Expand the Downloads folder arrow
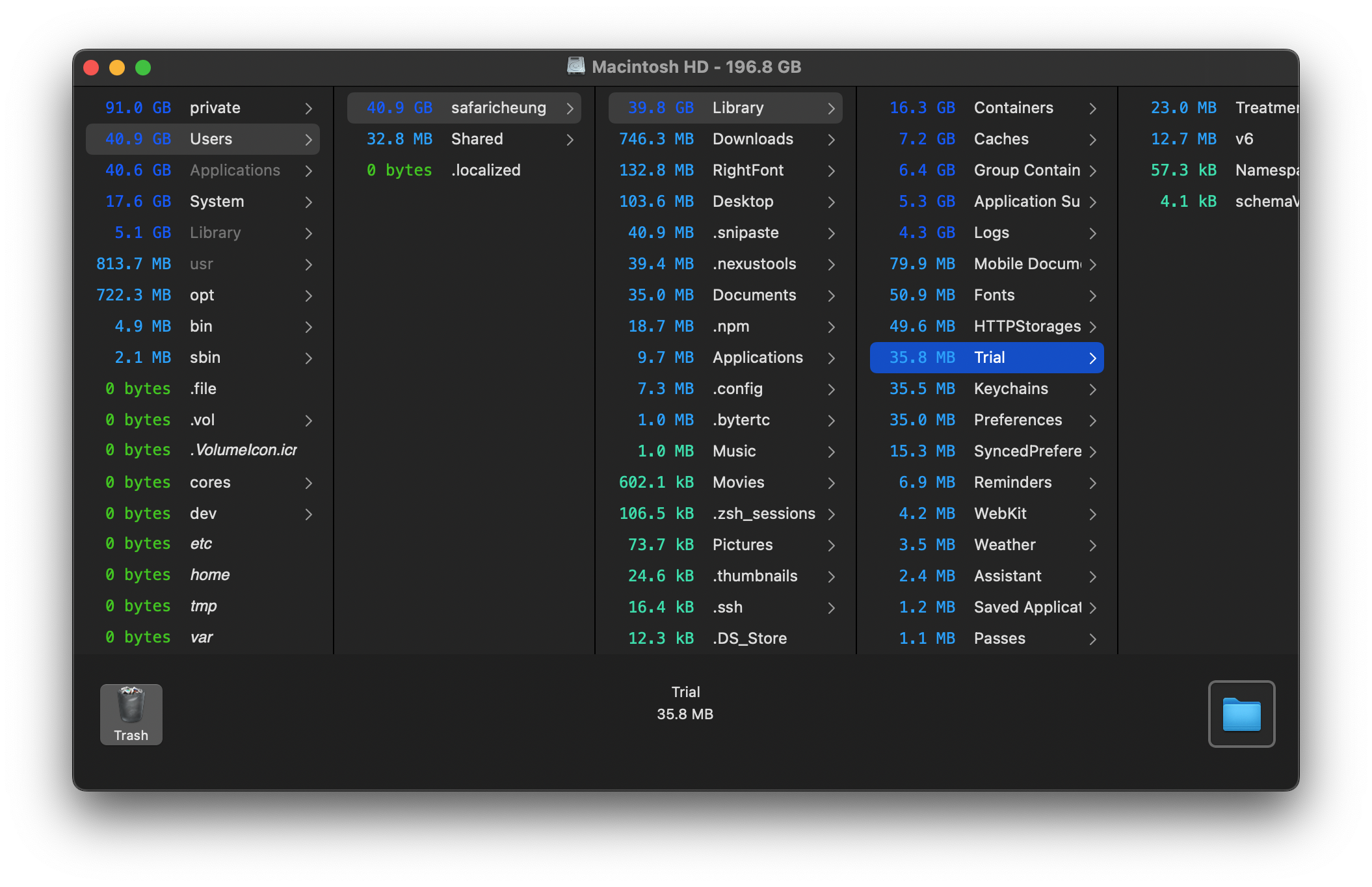 pyautogui.click(x=831, y=139)
